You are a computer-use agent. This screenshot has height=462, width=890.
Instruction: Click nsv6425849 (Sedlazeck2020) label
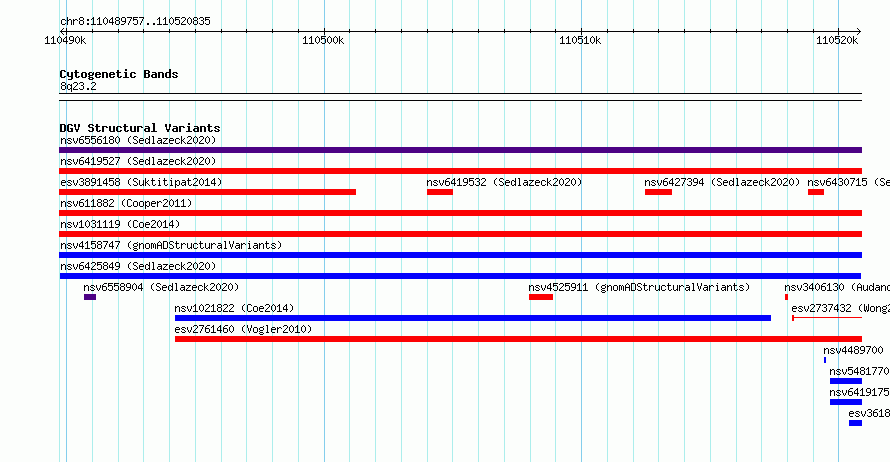click(138, 266)
